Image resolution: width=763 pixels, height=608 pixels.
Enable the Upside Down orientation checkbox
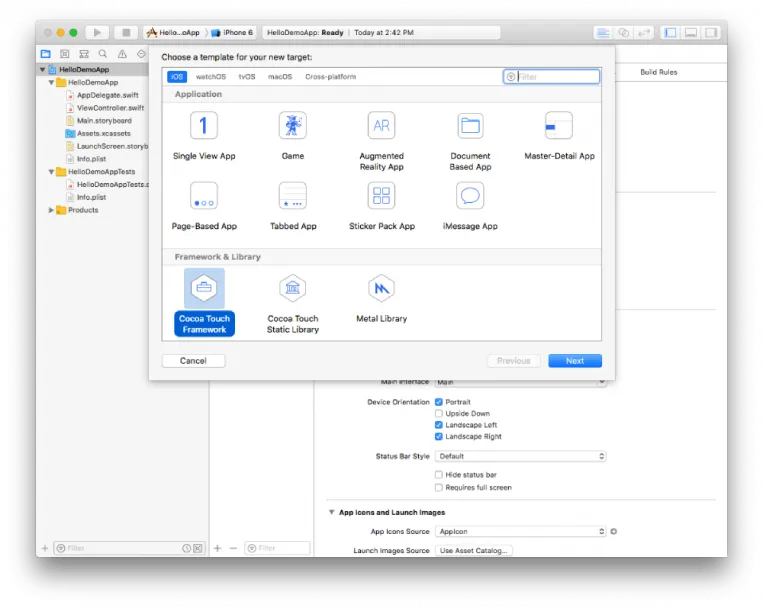[x=438, y=414]
